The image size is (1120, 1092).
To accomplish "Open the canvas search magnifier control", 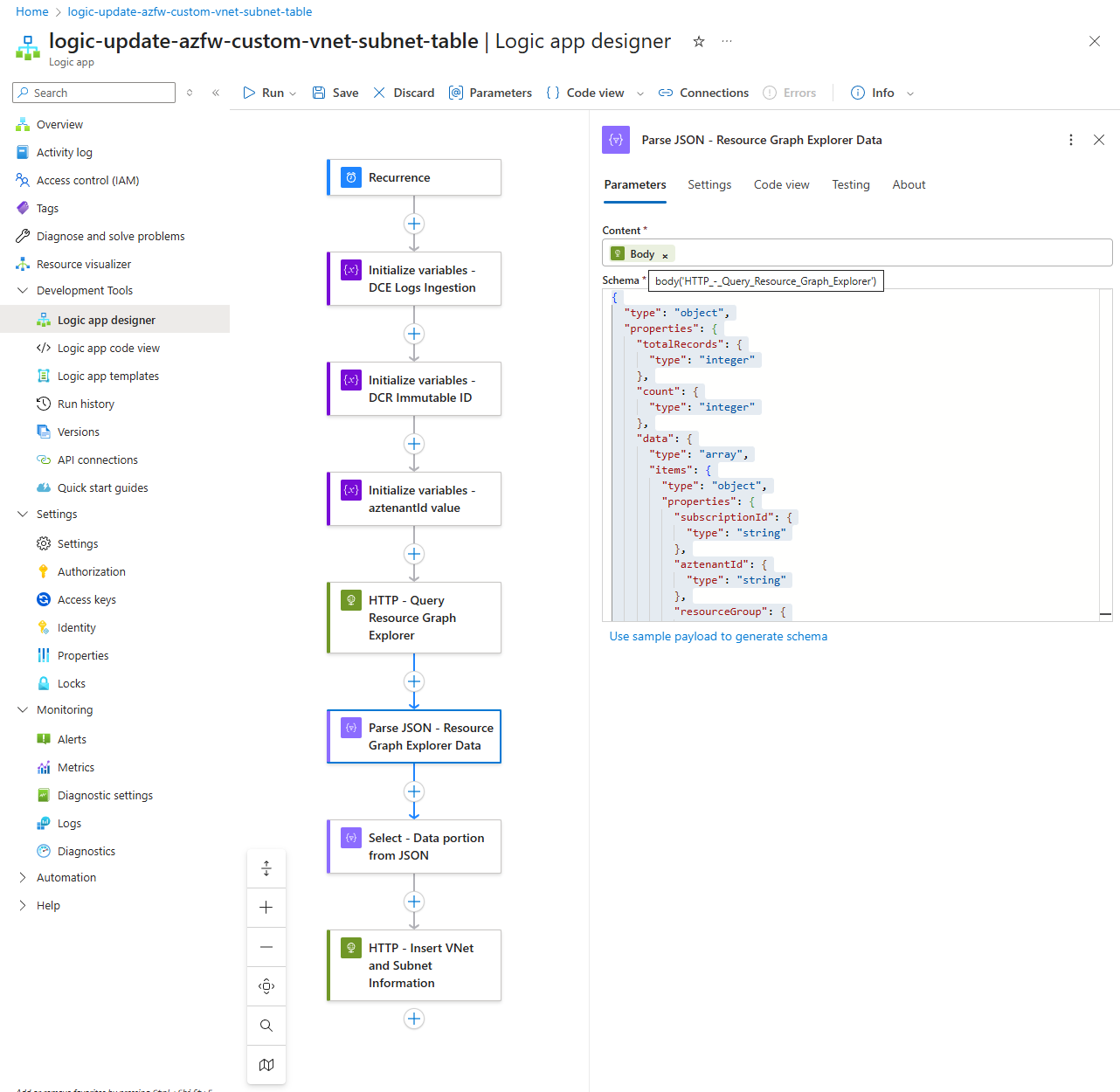I will [266, 1026].
